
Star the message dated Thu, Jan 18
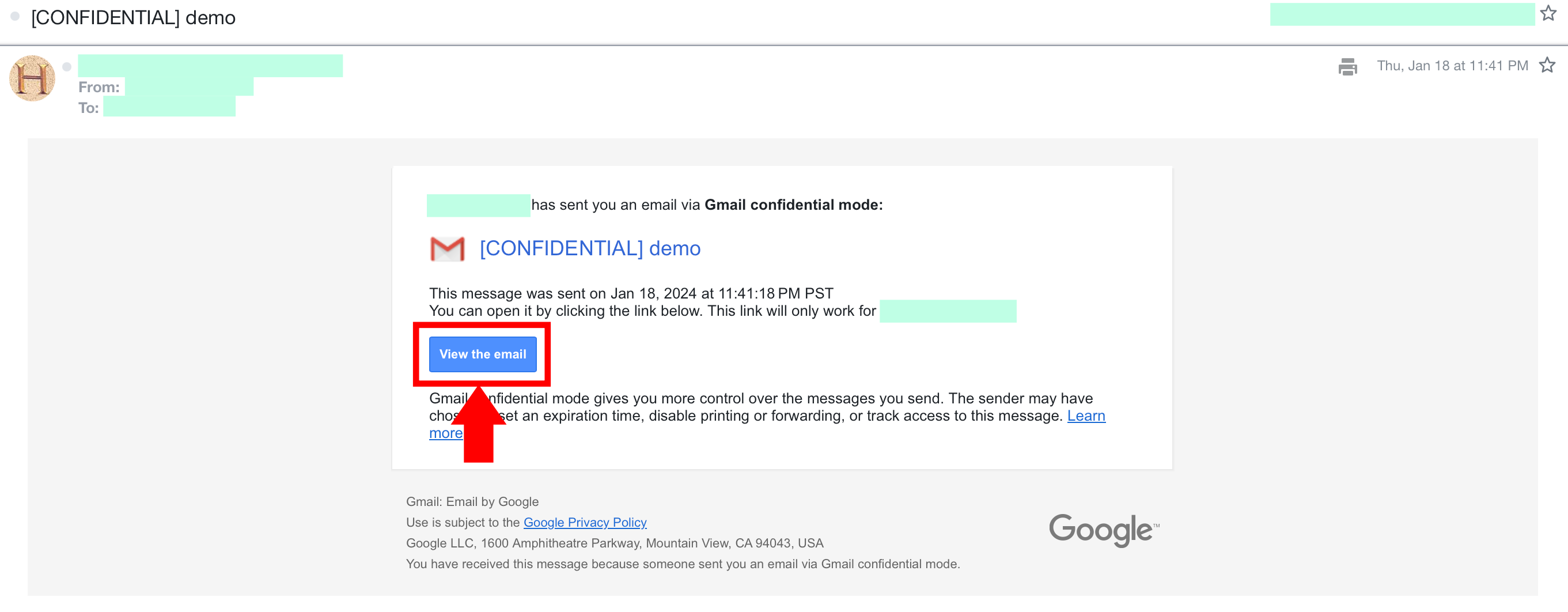(1547, 65)
